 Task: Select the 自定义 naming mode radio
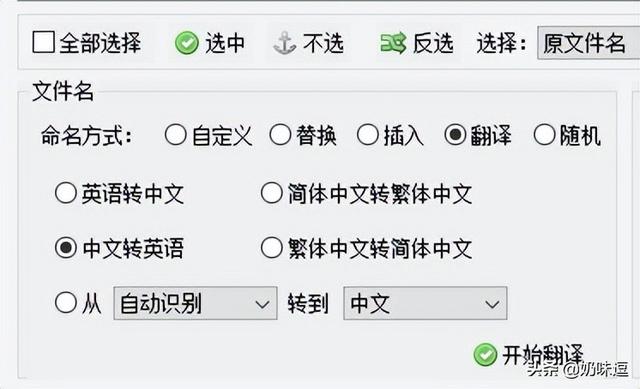click(176, 135)
